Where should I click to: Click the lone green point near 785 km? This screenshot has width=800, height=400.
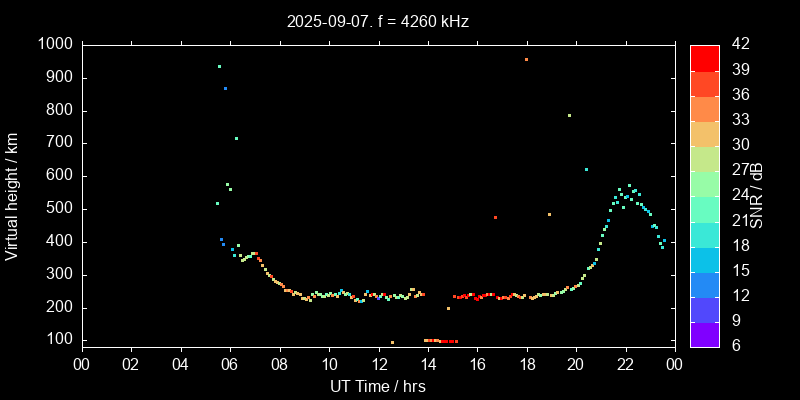coord(569,115)
